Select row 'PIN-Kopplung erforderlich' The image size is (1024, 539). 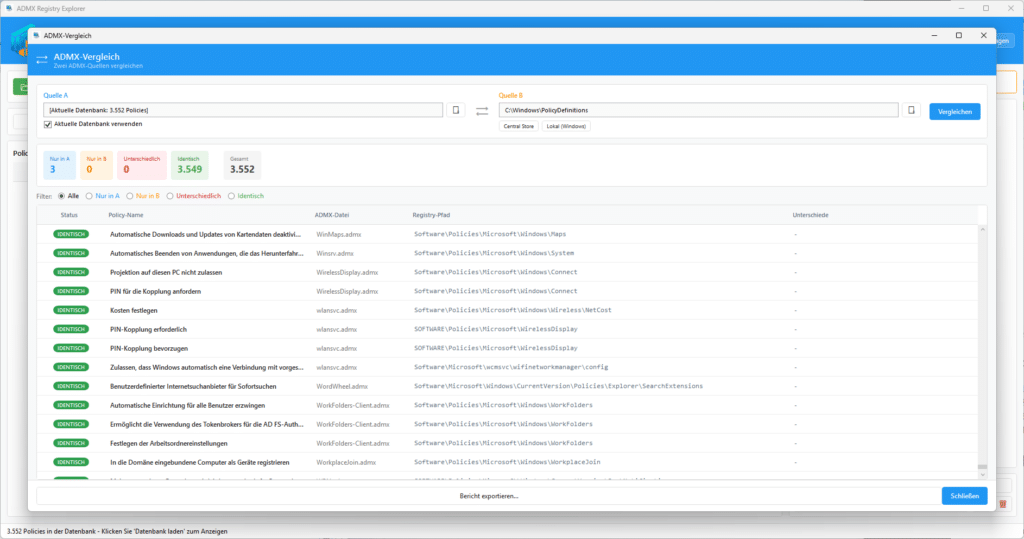pos(507,329)
